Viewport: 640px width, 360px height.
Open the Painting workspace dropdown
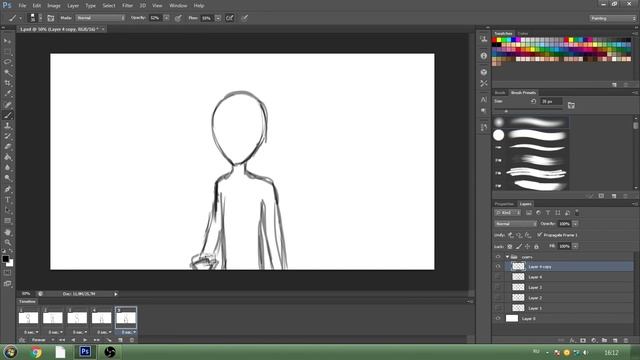coord(613,18)
